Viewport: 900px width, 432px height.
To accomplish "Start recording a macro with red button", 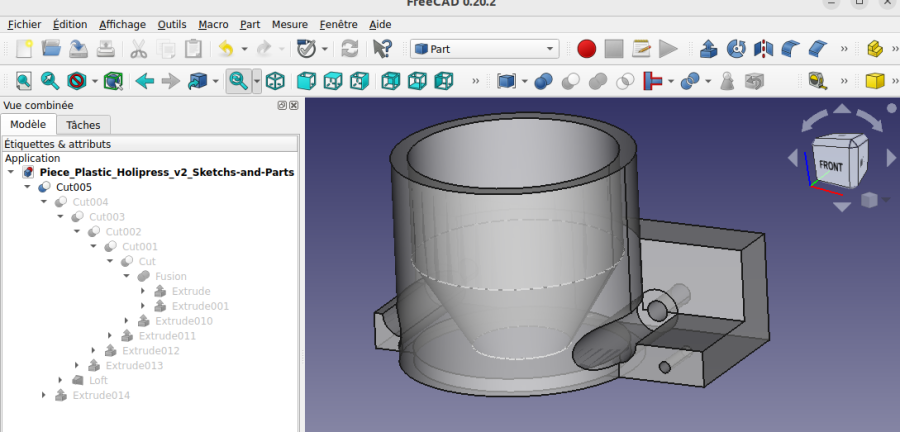I will coord(586,48).
